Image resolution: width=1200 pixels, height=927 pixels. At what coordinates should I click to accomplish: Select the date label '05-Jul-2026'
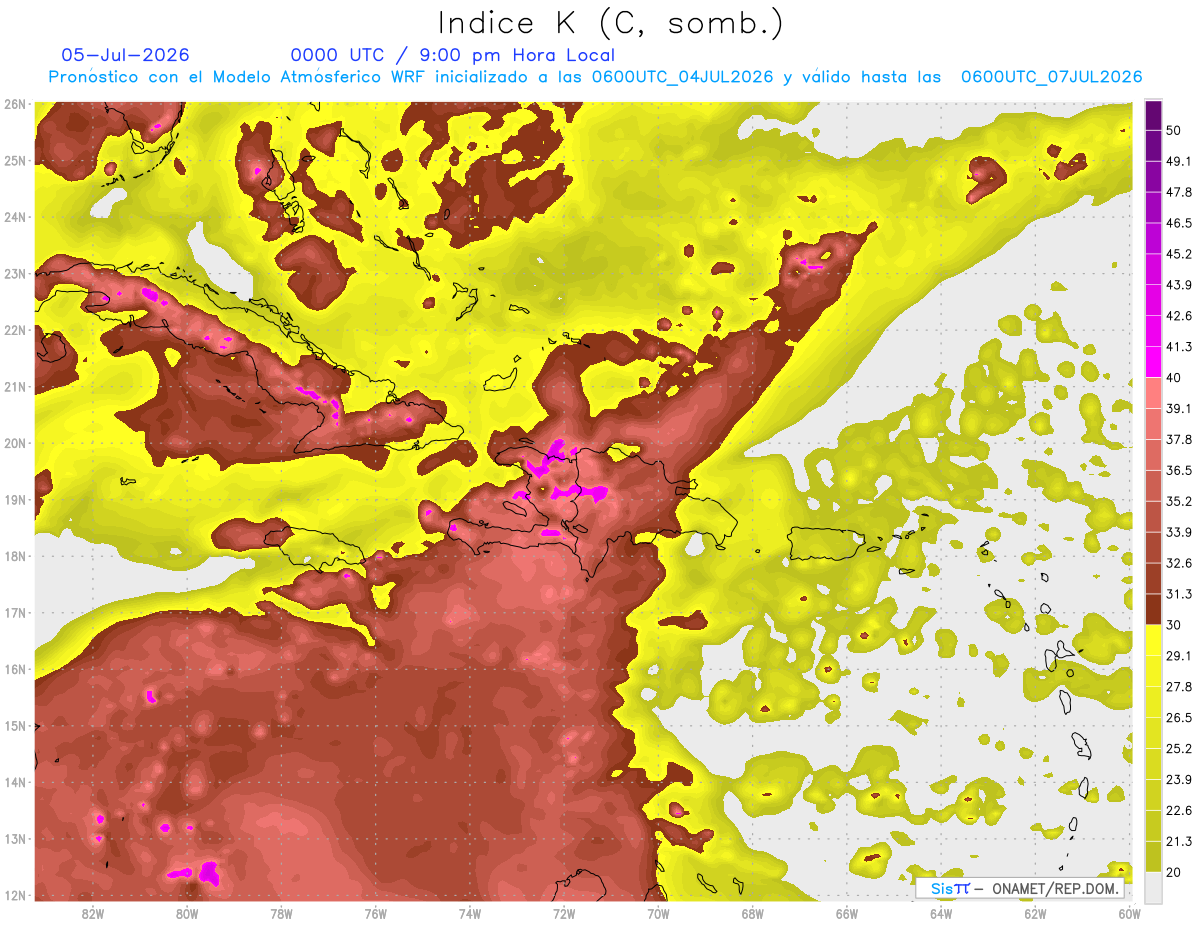(x=125, y=55)
